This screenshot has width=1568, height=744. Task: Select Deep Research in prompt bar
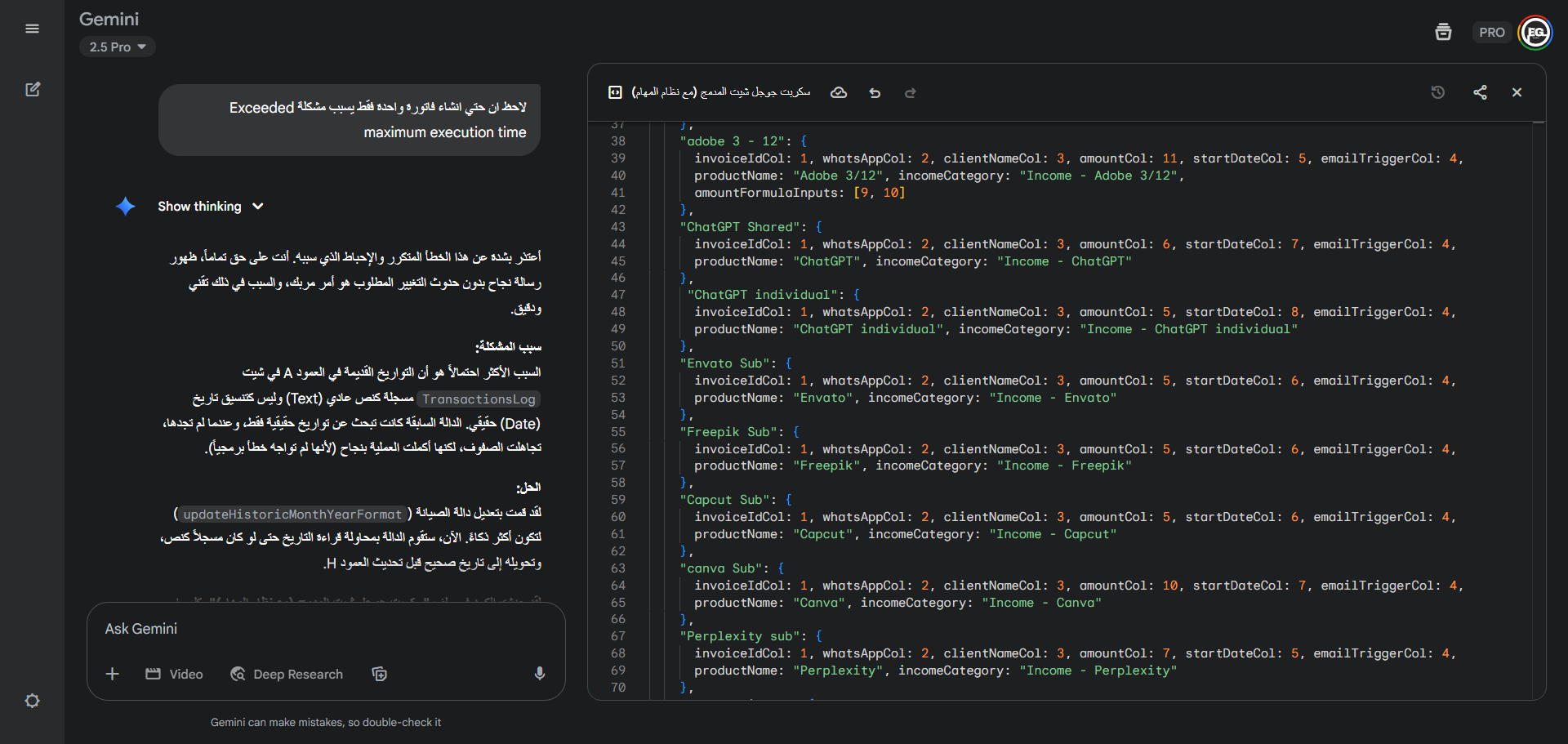tap(287, 674)
